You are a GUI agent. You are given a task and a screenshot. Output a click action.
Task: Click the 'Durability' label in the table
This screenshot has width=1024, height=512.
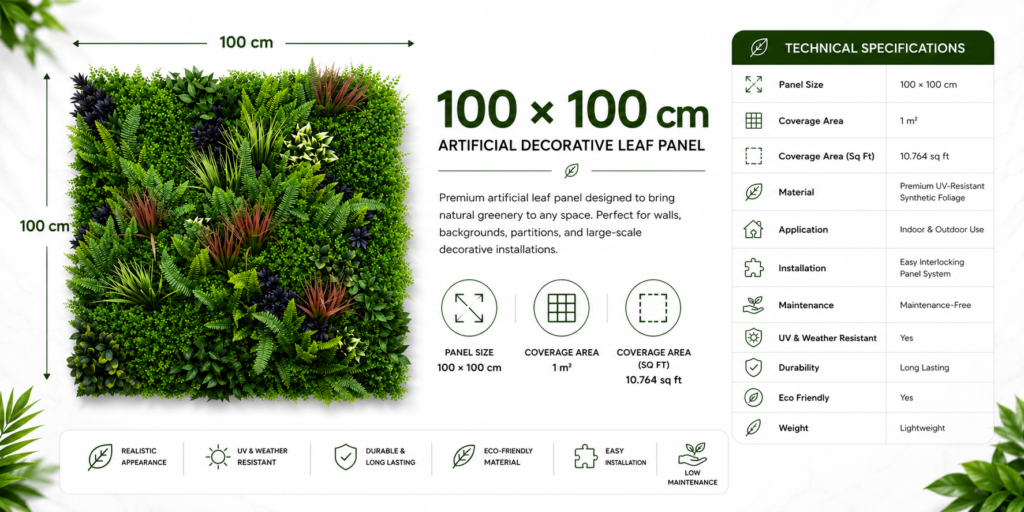pyautogui.click(x=799, y=368)
